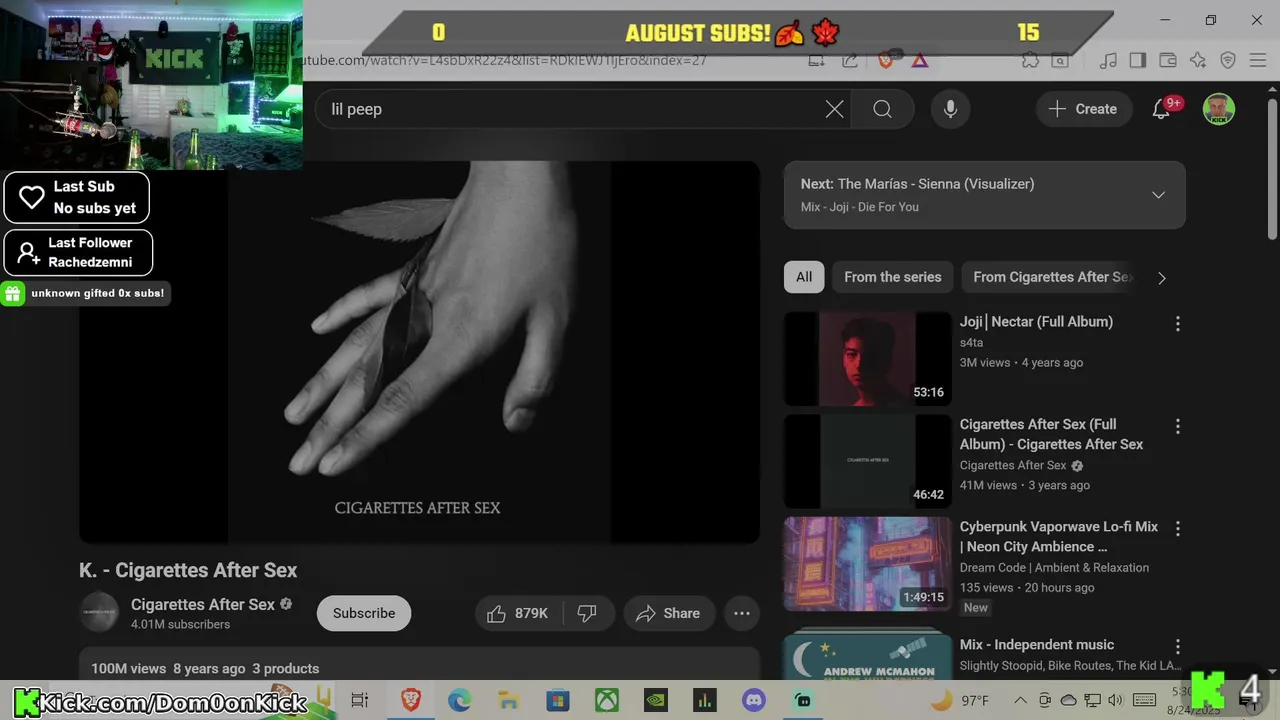The height and width of the screenshot is (720, 1280).
Task: Click the '100M views 8 years ago' description text
Action: tap(168, 669)
